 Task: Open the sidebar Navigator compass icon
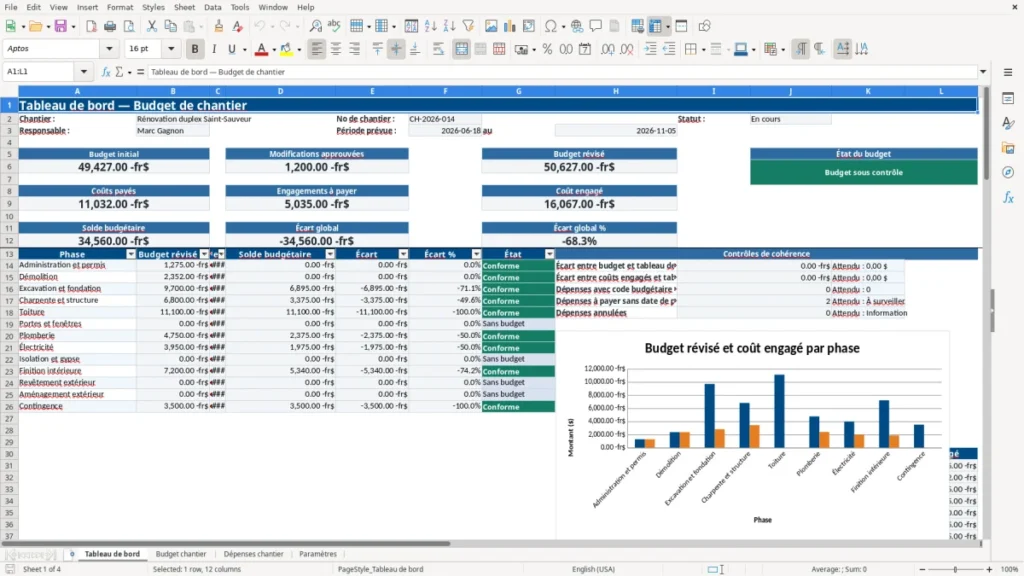(x=1008, y=172)
